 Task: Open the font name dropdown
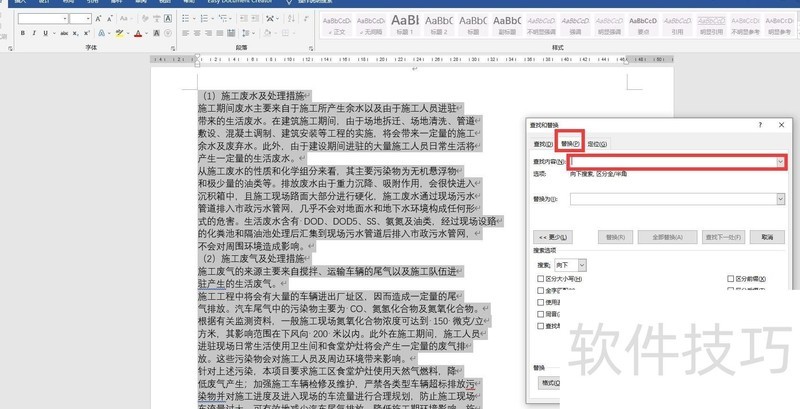click(x=65, y=19)
